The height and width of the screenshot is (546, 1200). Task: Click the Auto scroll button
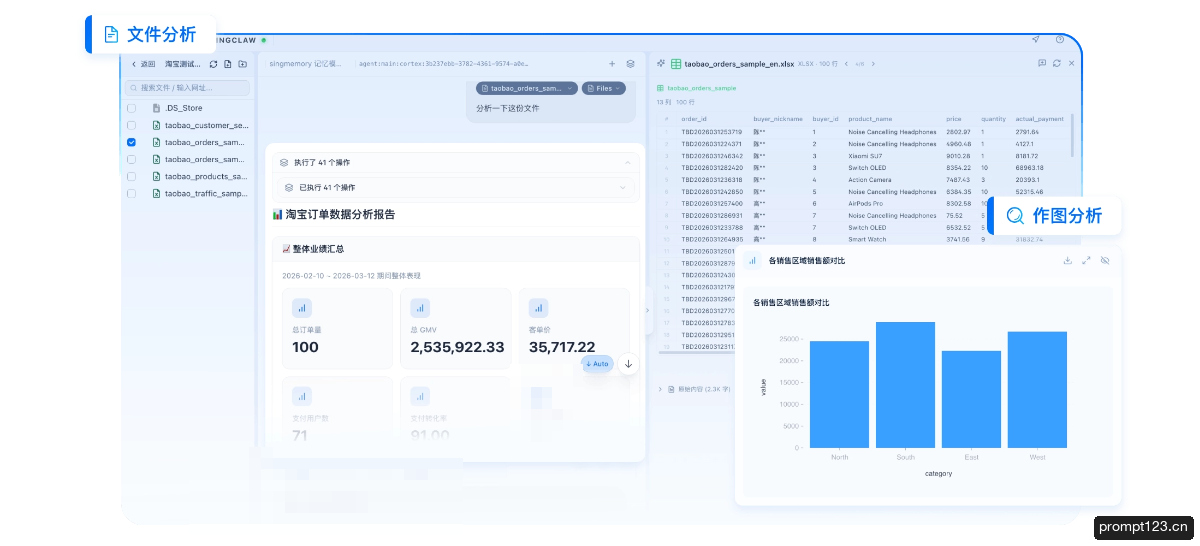(597, 364)
